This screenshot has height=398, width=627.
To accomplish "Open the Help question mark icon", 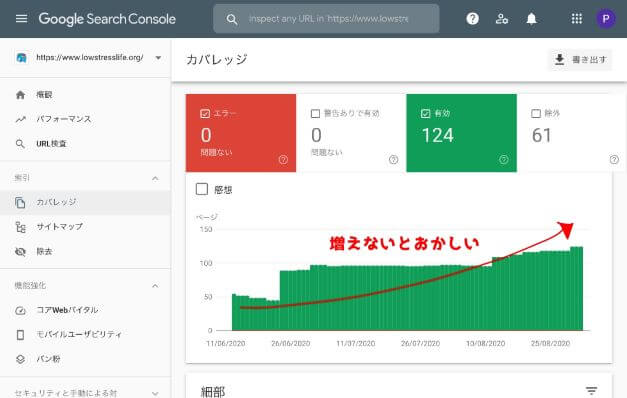I will click(x=472, y=18).
